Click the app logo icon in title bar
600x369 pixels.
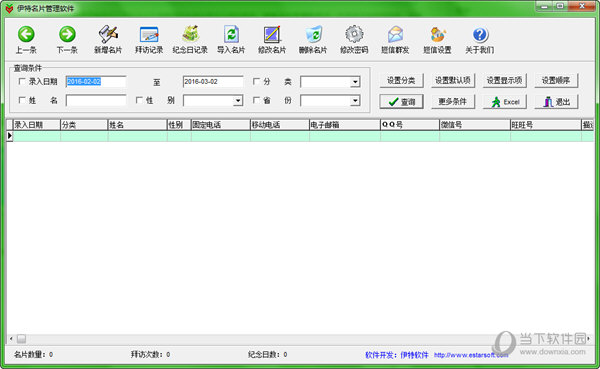(x=9, y=8)
